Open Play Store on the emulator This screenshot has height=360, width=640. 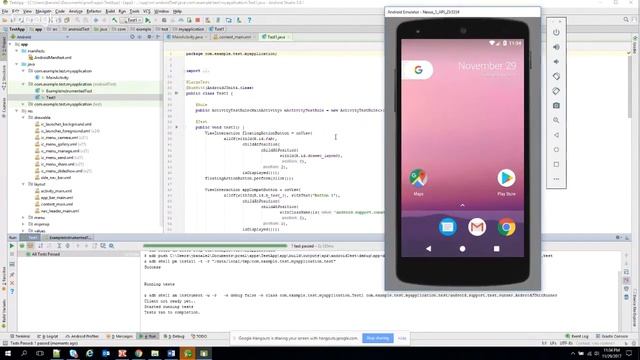click(x=506, y=178)
